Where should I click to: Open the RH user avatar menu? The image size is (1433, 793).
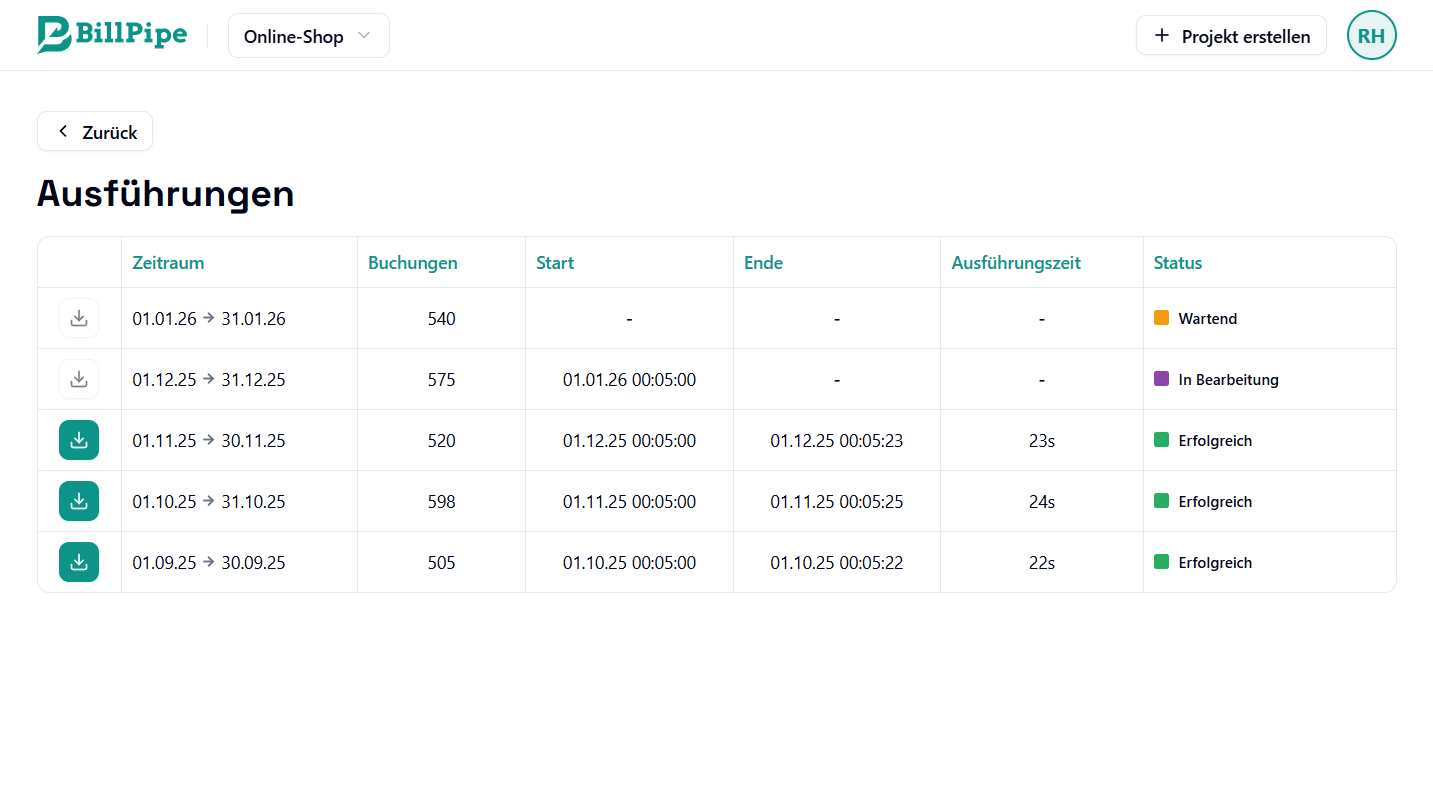[1371, 36]
